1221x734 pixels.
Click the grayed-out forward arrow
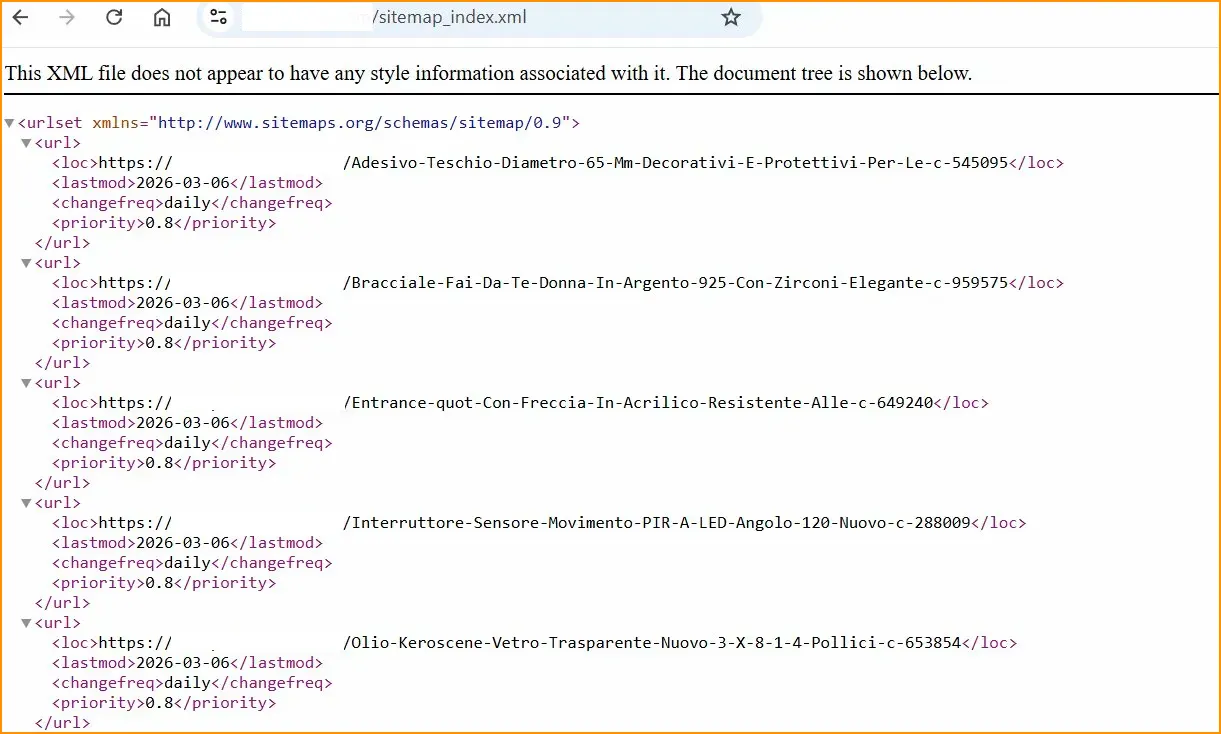(x=66, y=17)
